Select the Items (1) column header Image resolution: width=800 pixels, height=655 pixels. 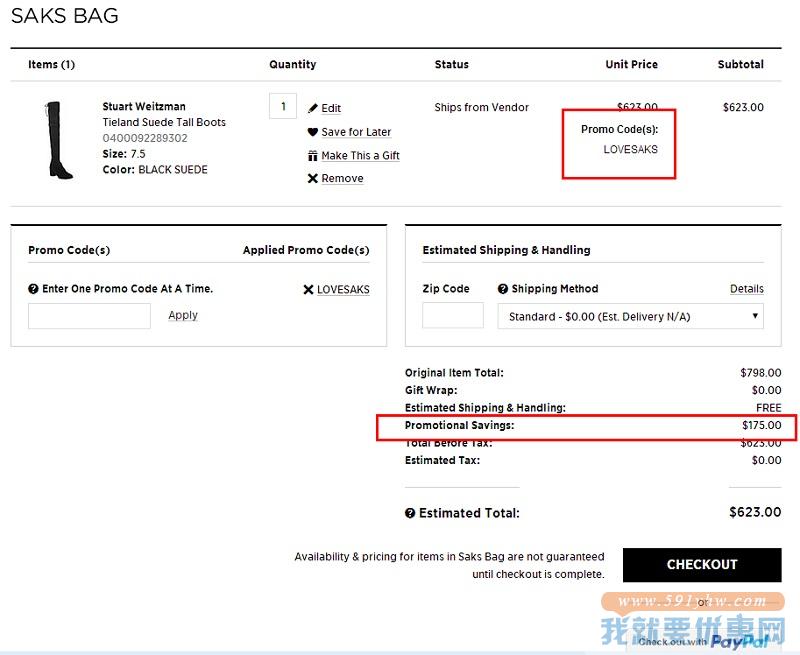52,65
